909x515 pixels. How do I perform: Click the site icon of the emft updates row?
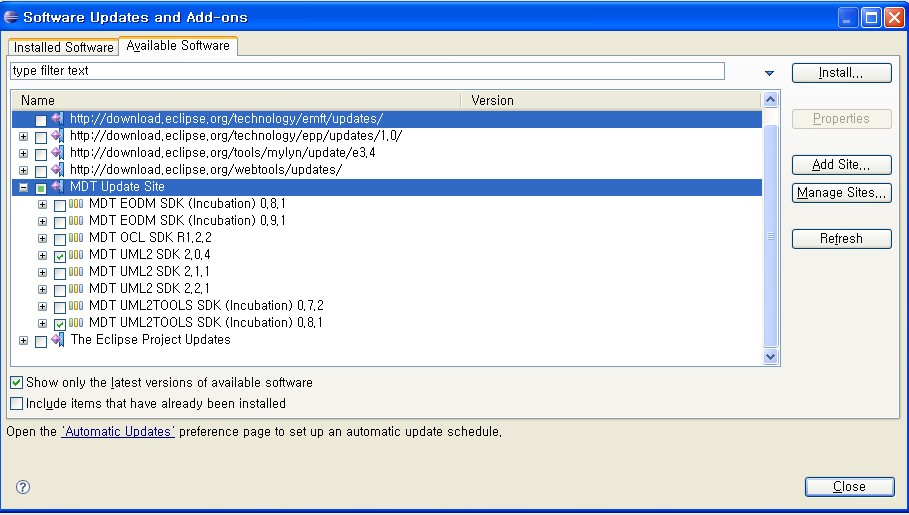click(57, 119)
